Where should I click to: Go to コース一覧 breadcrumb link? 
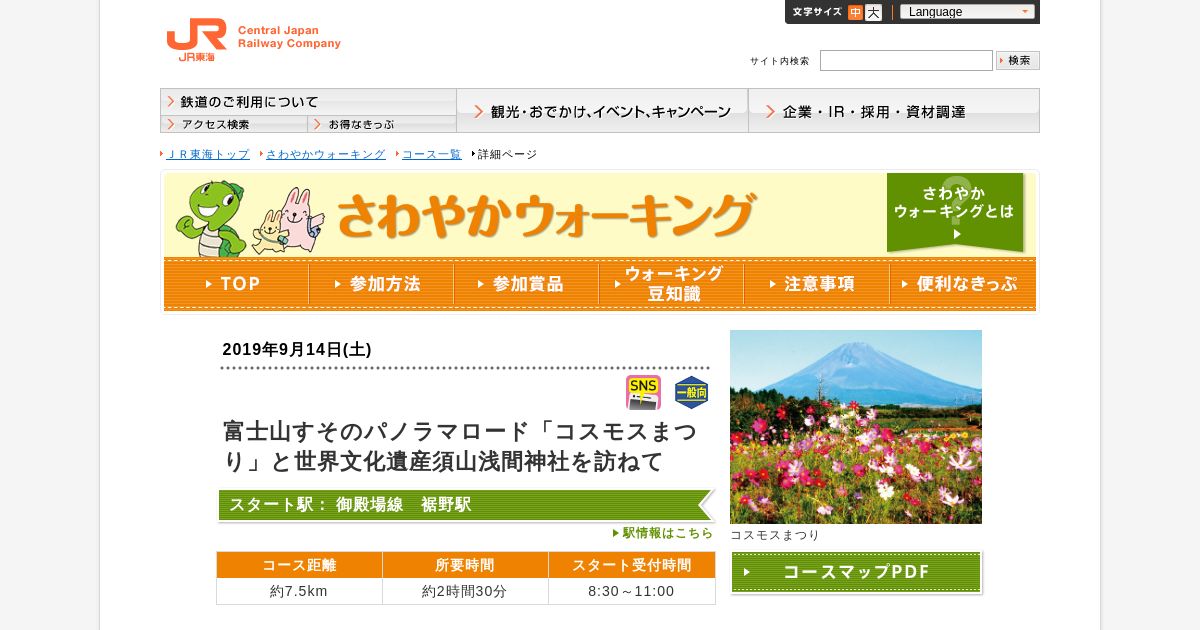[432, 154]
